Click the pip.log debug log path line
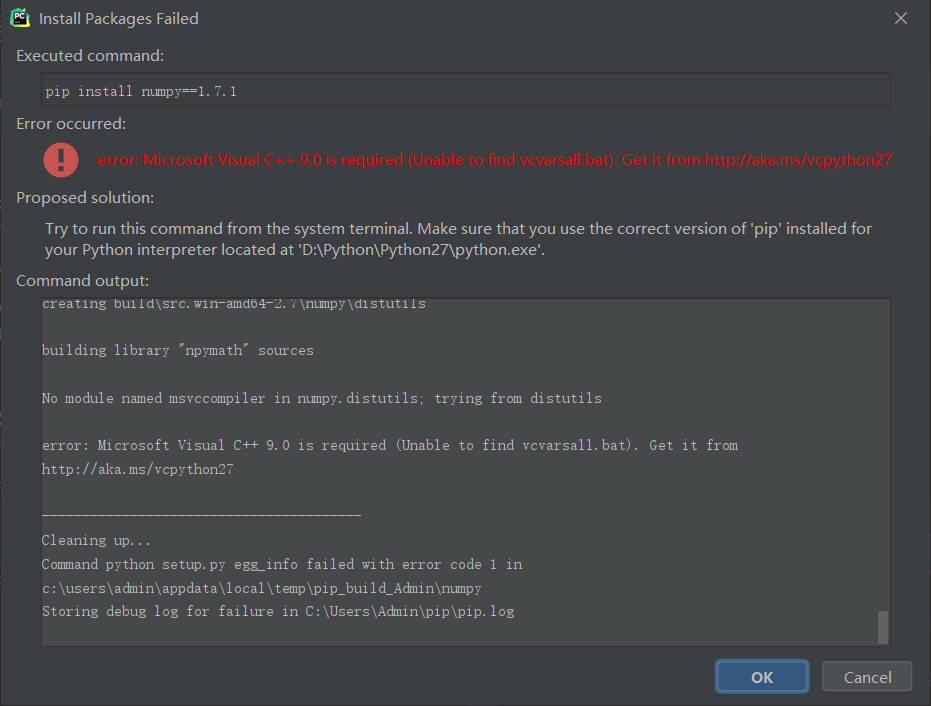Viewport: 931px width, 706px height. [278, 611]
